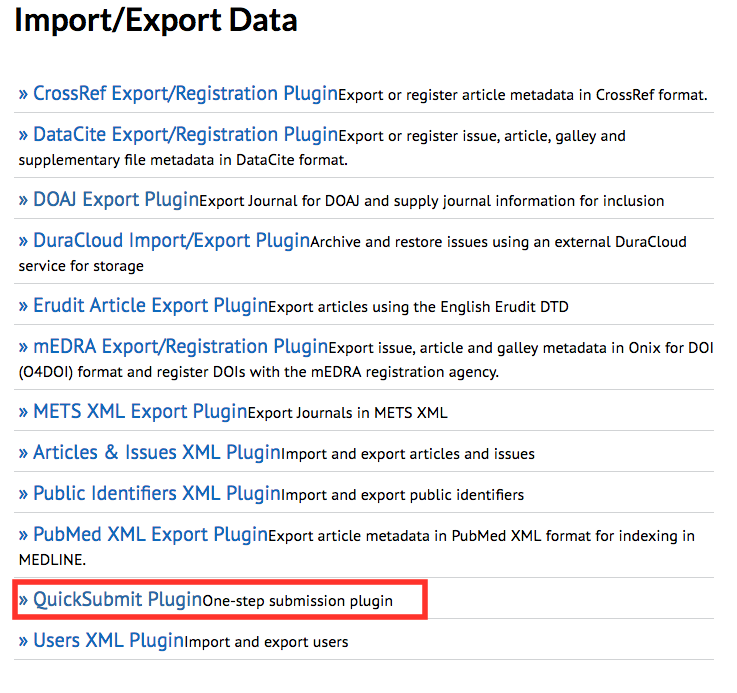The height and width of the screenshot is (693, 737).
Task: Open the PubMed XML Export Plugin link
Action: coord(150,535)
